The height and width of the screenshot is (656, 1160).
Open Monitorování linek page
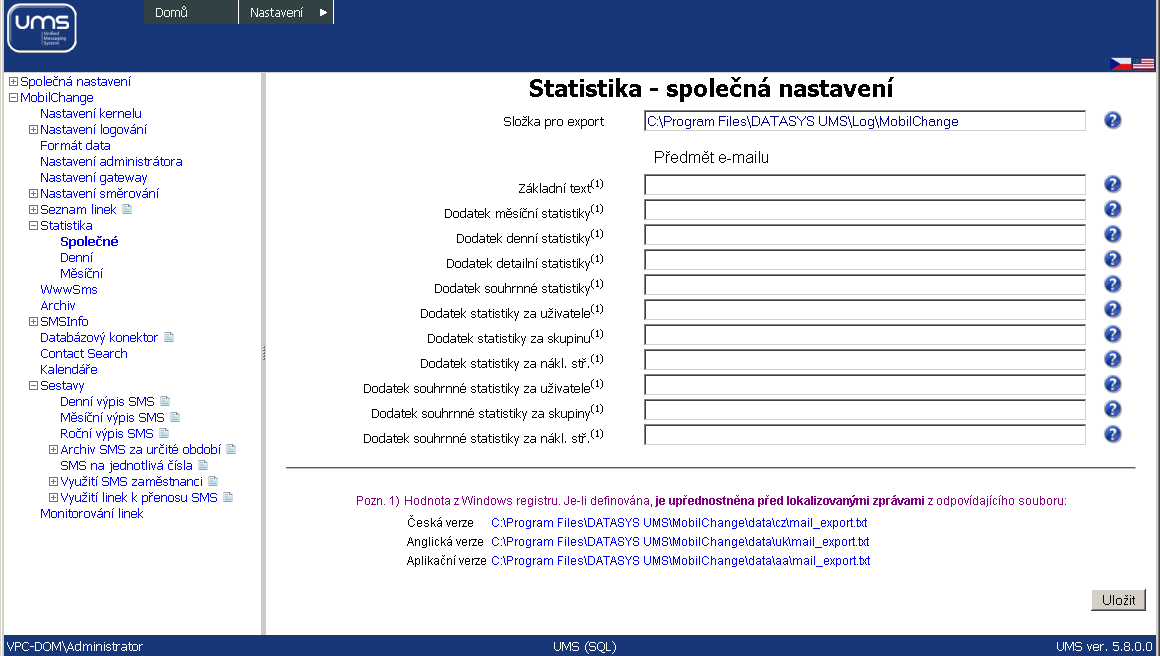[92, 514]
